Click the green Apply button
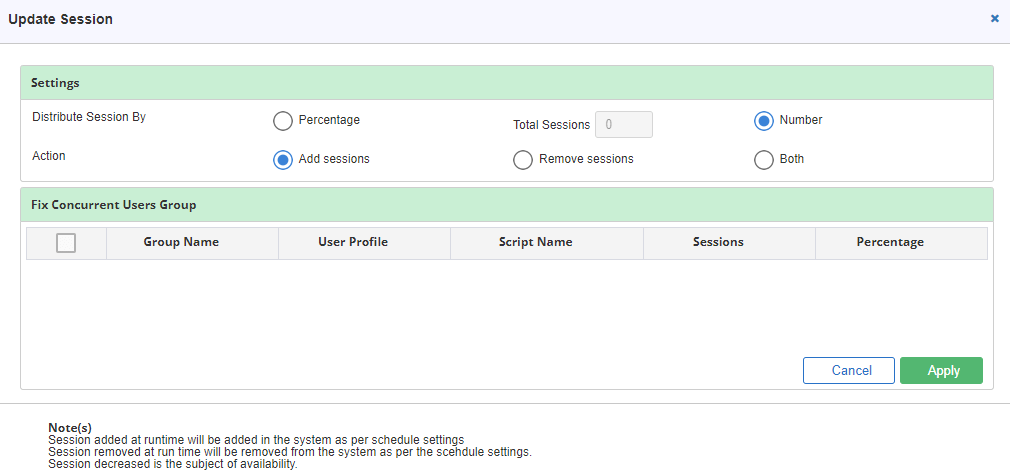The height and width of the screenshot is (472, 1010). tap(941, 370)
